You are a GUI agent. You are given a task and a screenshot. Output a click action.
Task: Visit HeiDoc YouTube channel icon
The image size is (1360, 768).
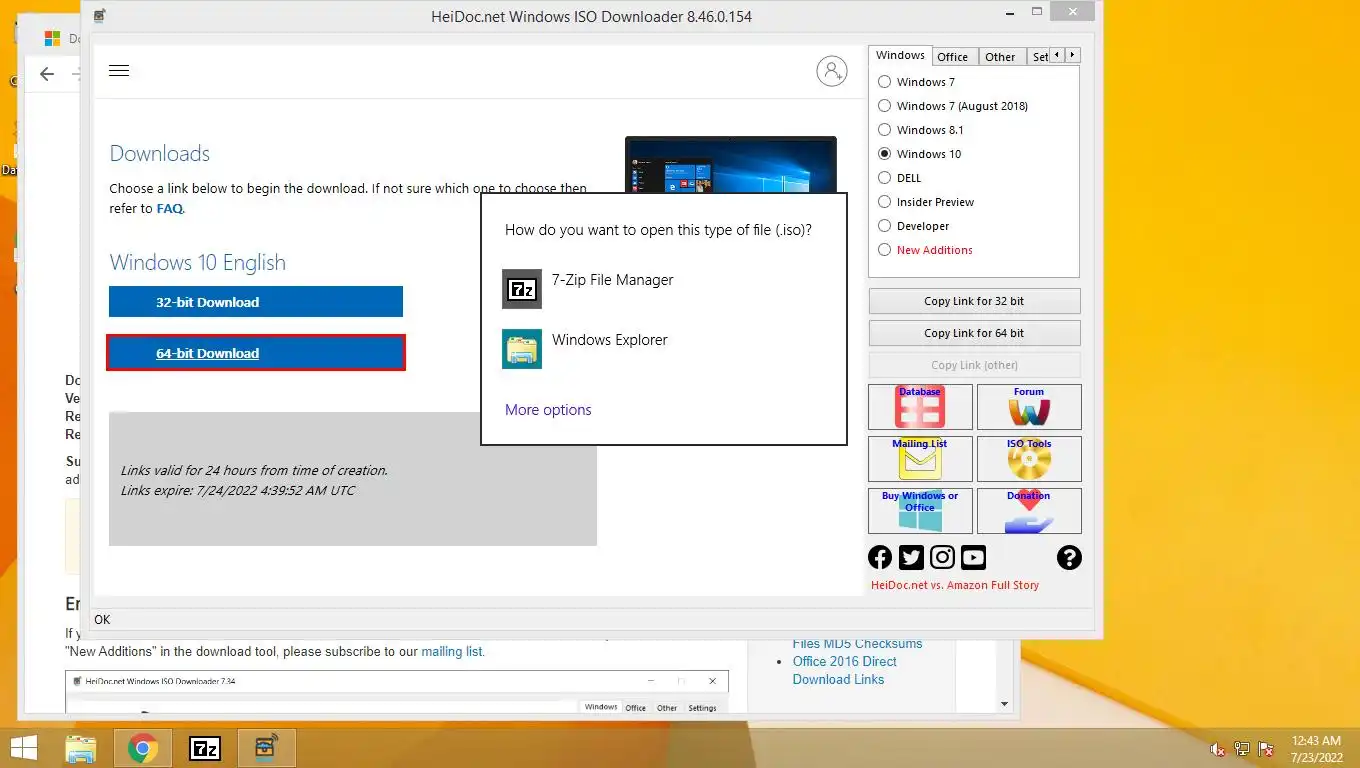(x=973, y=557)
